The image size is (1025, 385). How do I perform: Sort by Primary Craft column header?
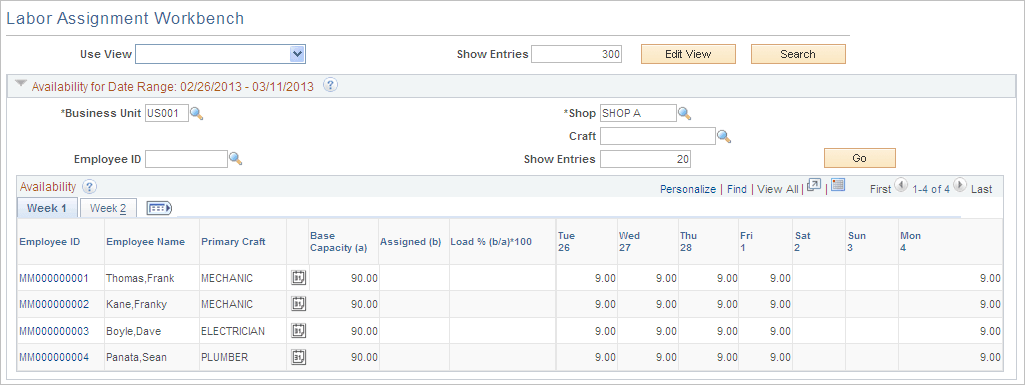[x=233, y=242]
